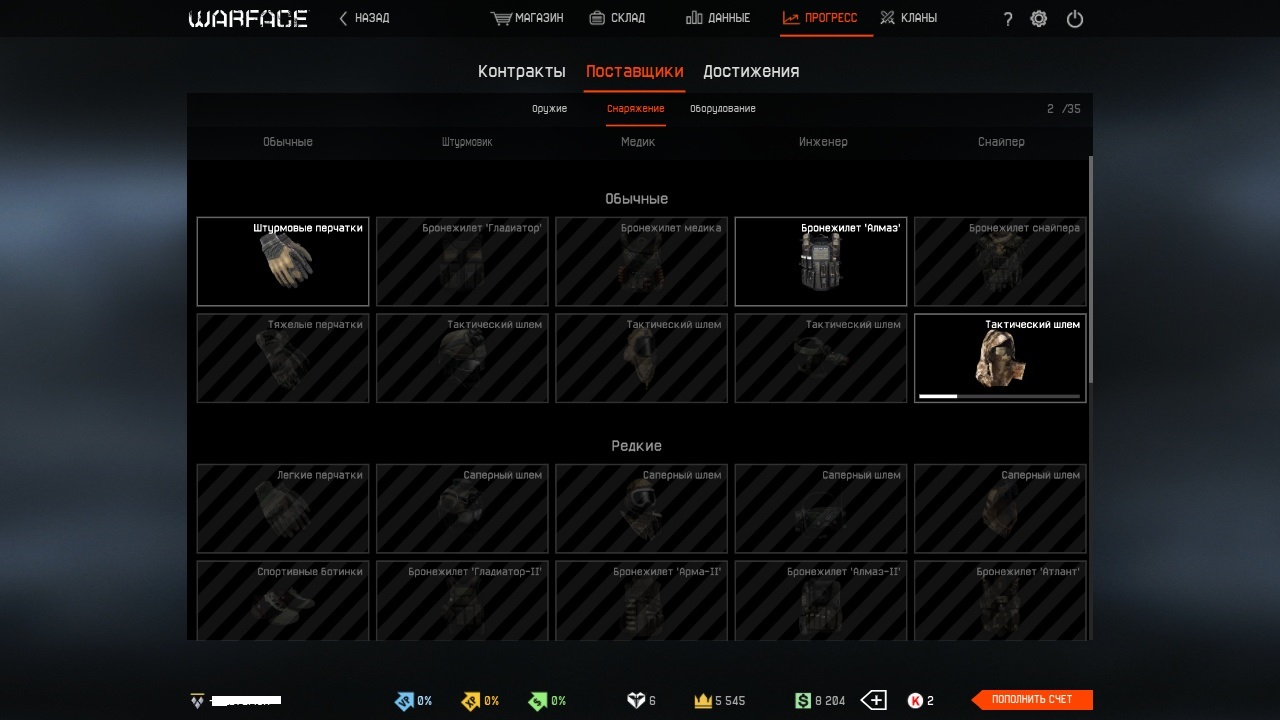Click the blue booster percentage icon
Viewport: 1280px width, 720px height.
pos(404,701)
